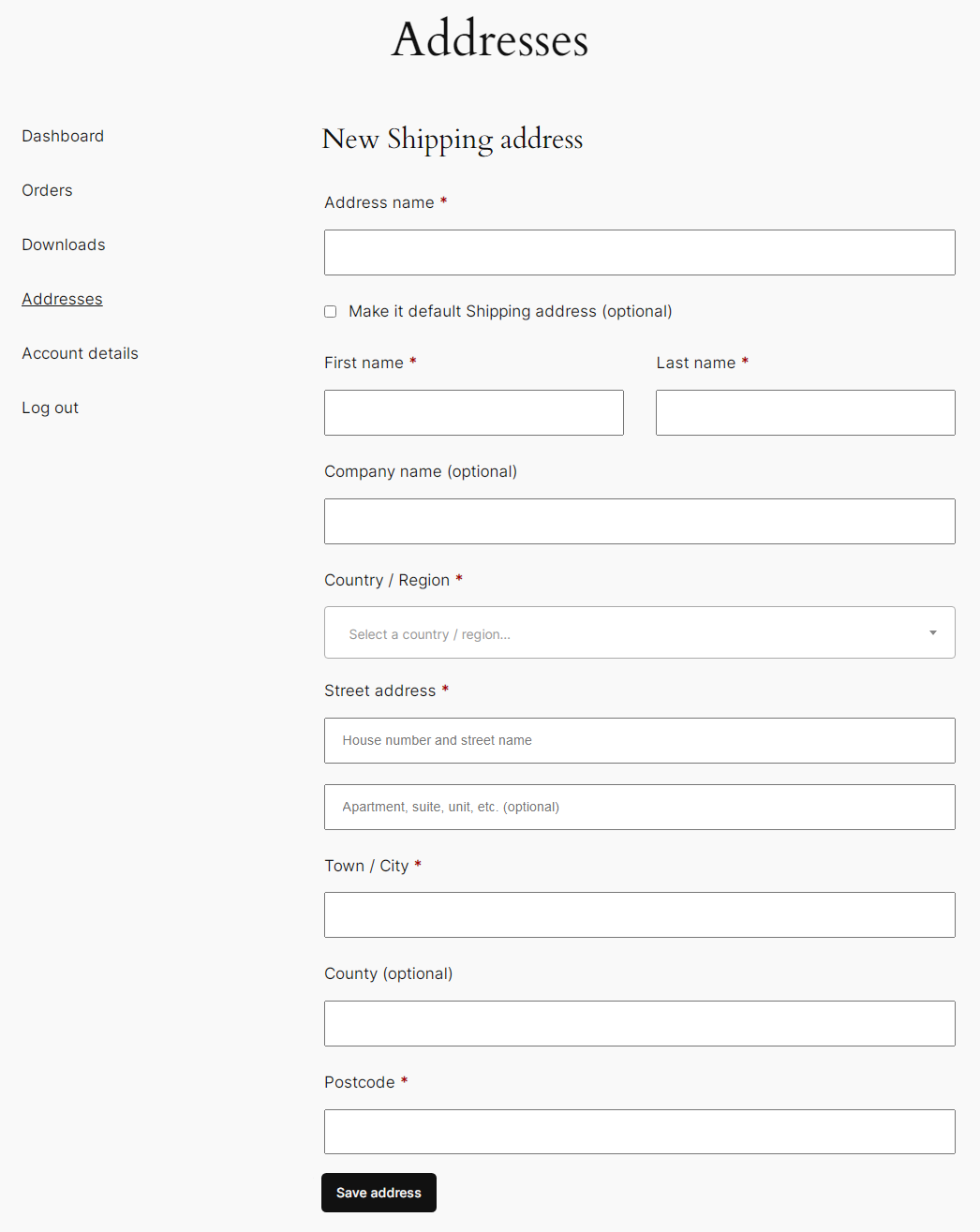Click the County optional field
The width and height of the screenshot is (980, 1232).
point(639,1024)
